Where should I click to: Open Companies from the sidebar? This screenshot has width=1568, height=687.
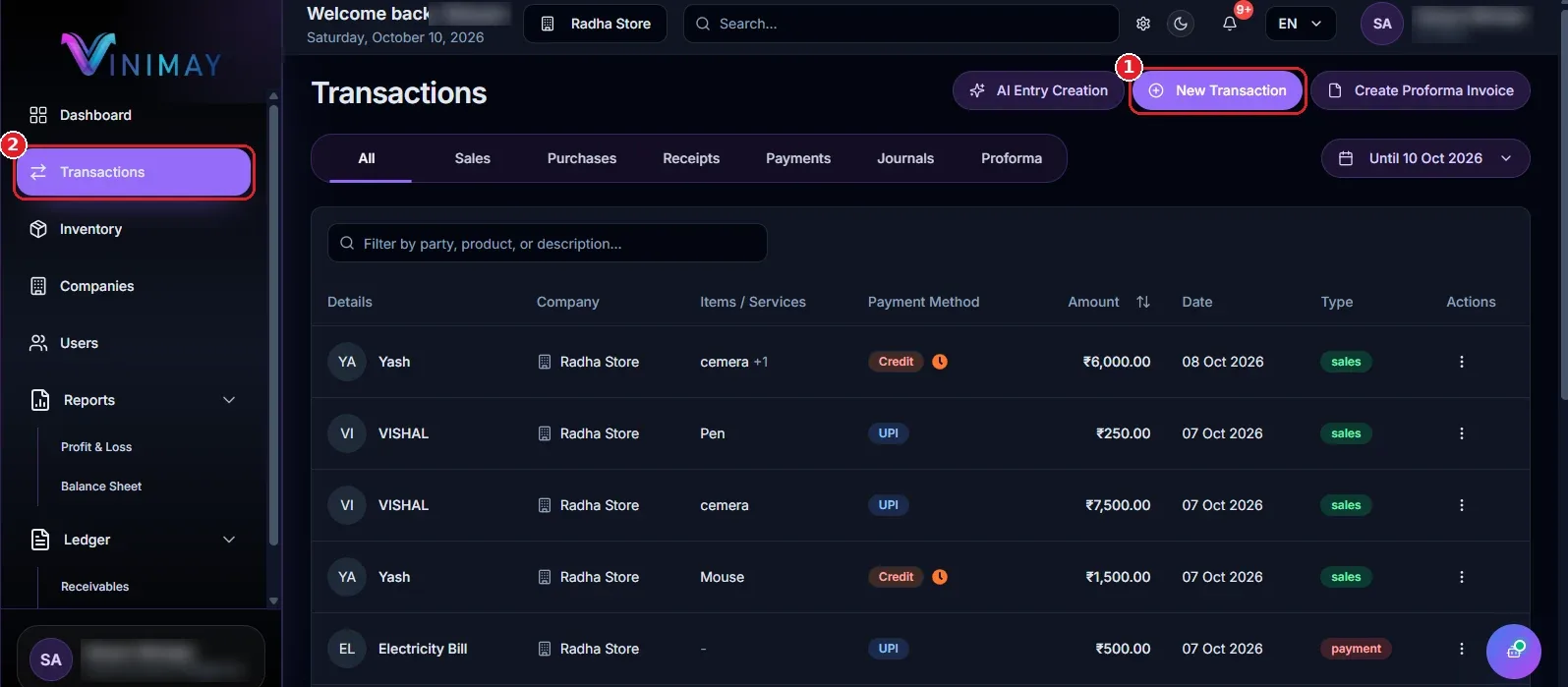click(x=134, y=286)
